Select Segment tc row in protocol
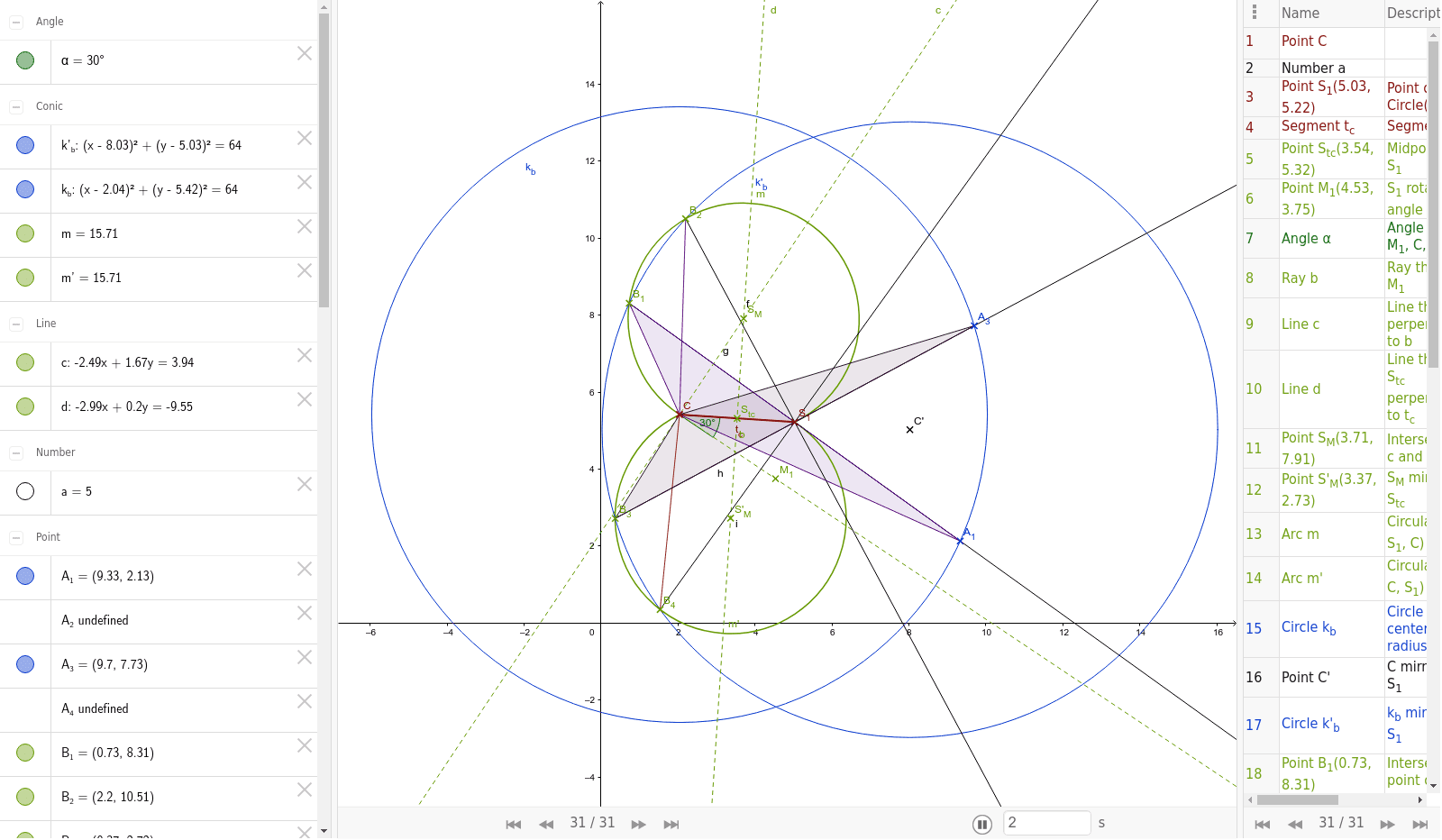 [1336, 127]
